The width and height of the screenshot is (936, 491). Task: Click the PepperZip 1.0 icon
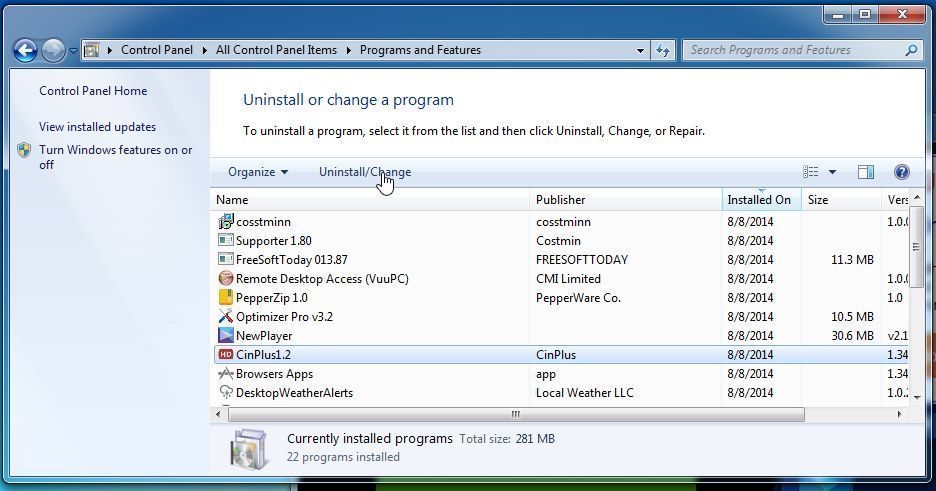coord(226,297)
